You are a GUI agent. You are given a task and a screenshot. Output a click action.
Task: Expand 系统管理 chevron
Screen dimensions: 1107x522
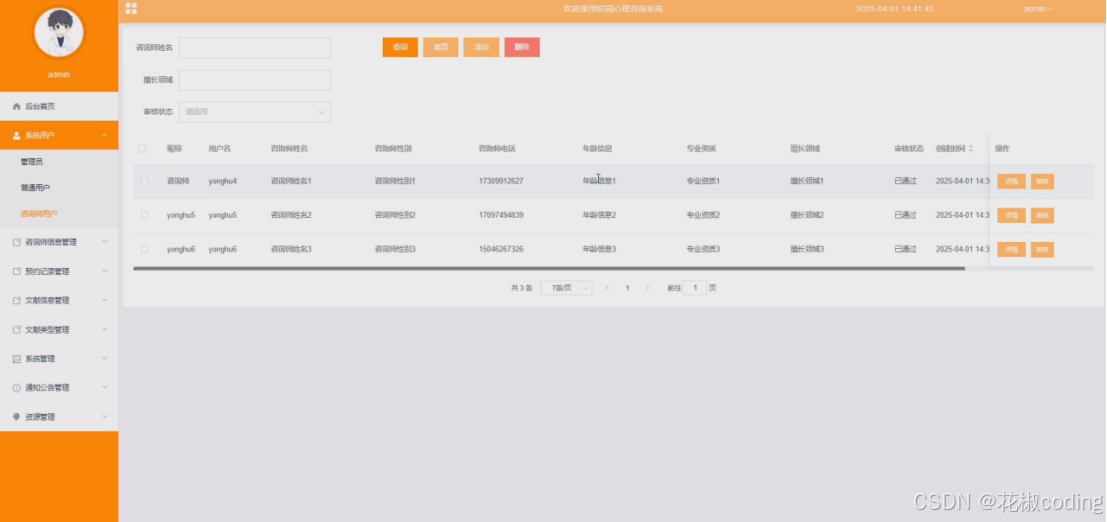pyautogui.click(x=104, y=358)
